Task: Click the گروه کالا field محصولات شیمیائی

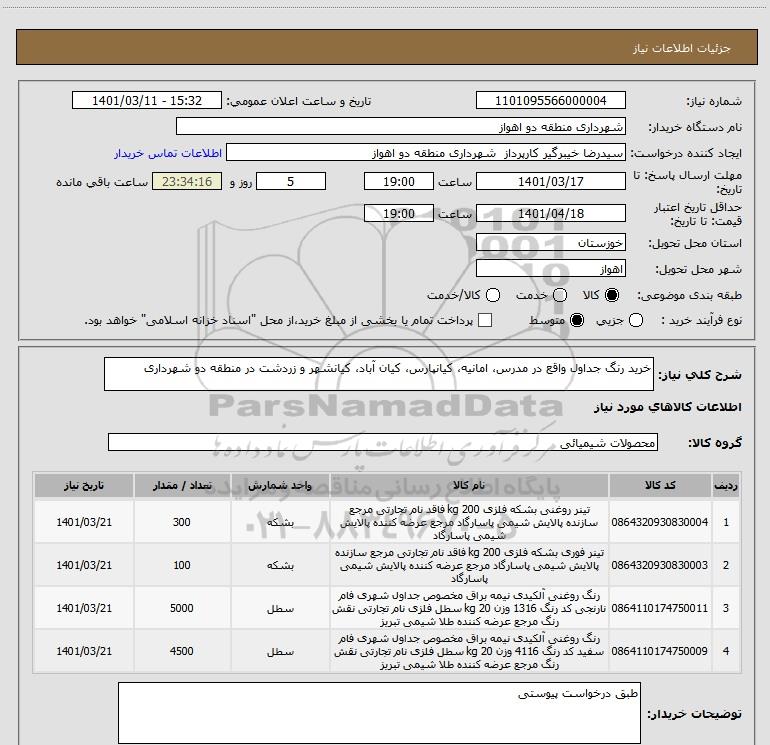Action: (x=383, y=442)
